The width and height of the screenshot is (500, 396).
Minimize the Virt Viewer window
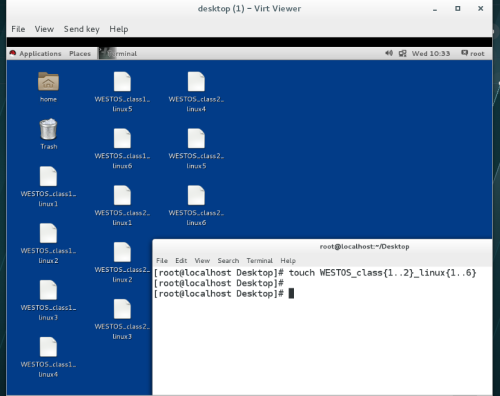[x=435, y=9]
